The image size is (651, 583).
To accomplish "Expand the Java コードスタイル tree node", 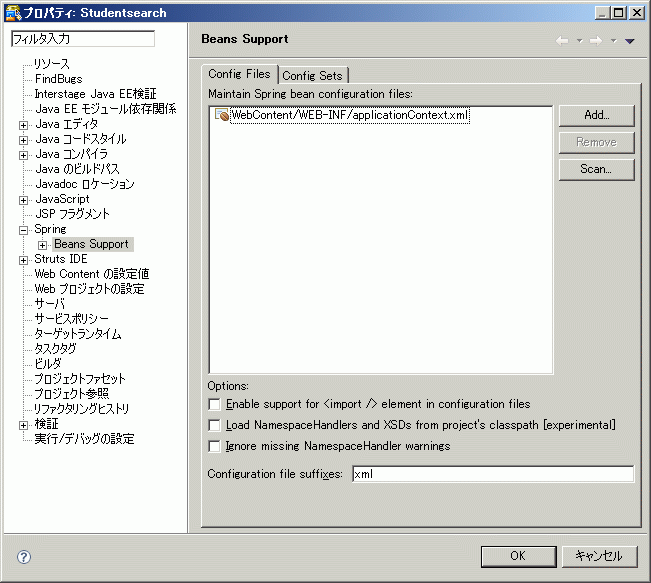I will pos(24,140).
